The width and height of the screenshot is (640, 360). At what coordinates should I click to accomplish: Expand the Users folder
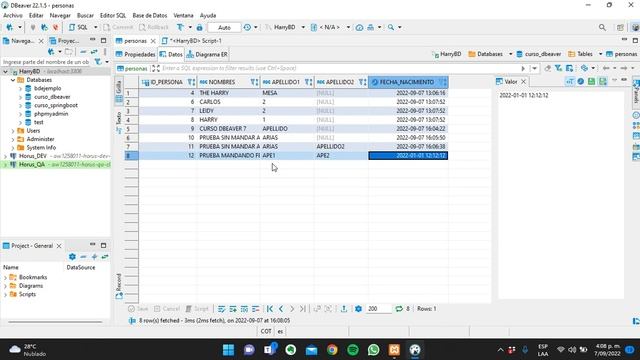coord(13,131)
